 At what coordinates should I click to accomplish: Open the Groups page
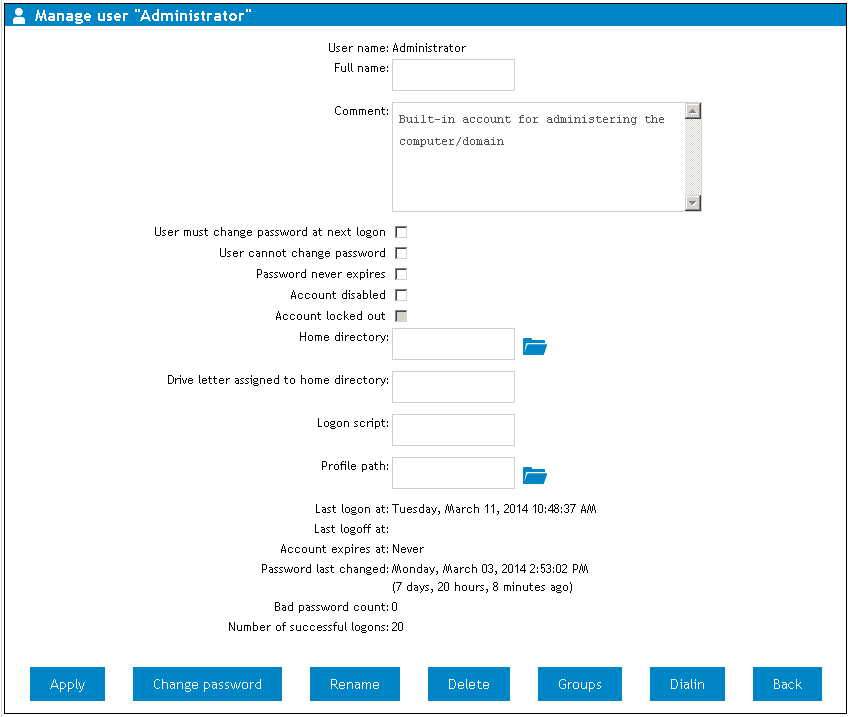pos(580,684)
